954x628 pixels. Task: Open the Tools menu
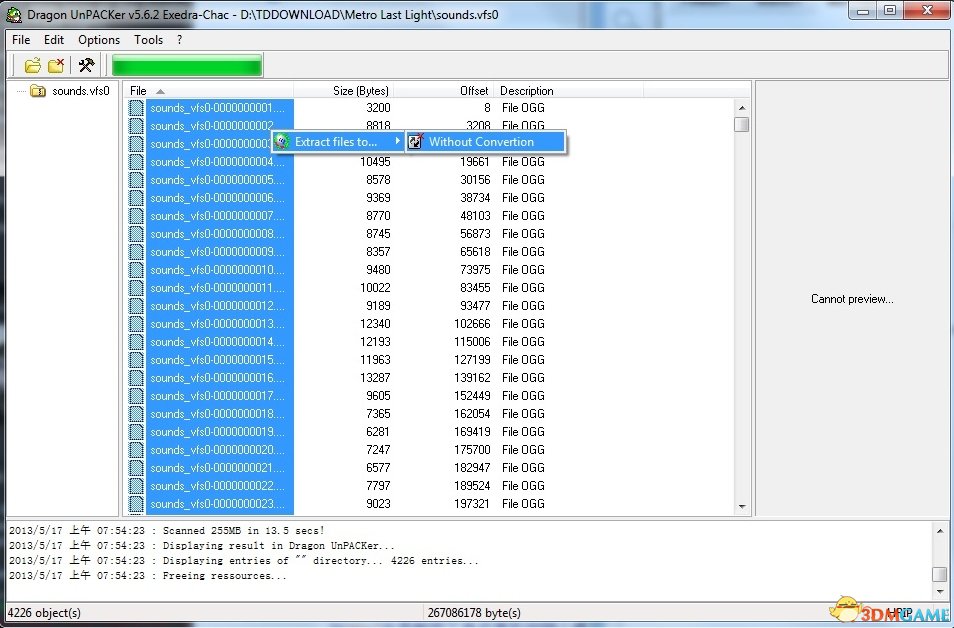click(x=148, y=40)
